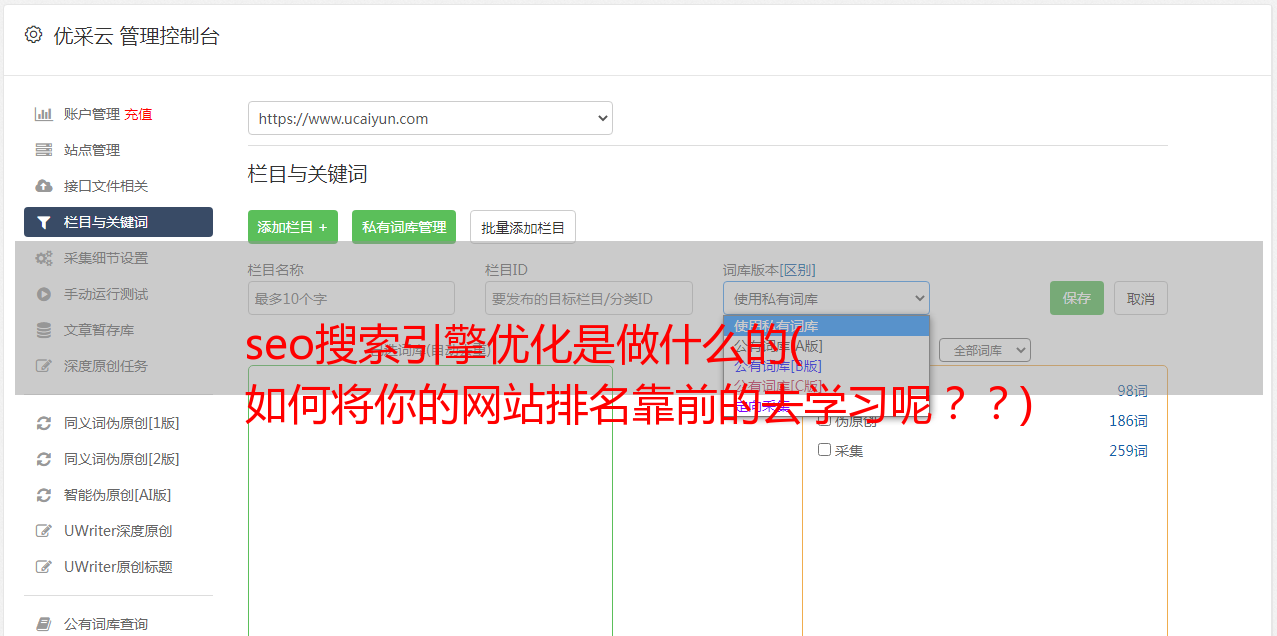Click the 批量添加栏目 button
The image size is (1277, 636).
pyautogui.click(x=523, y=227)
